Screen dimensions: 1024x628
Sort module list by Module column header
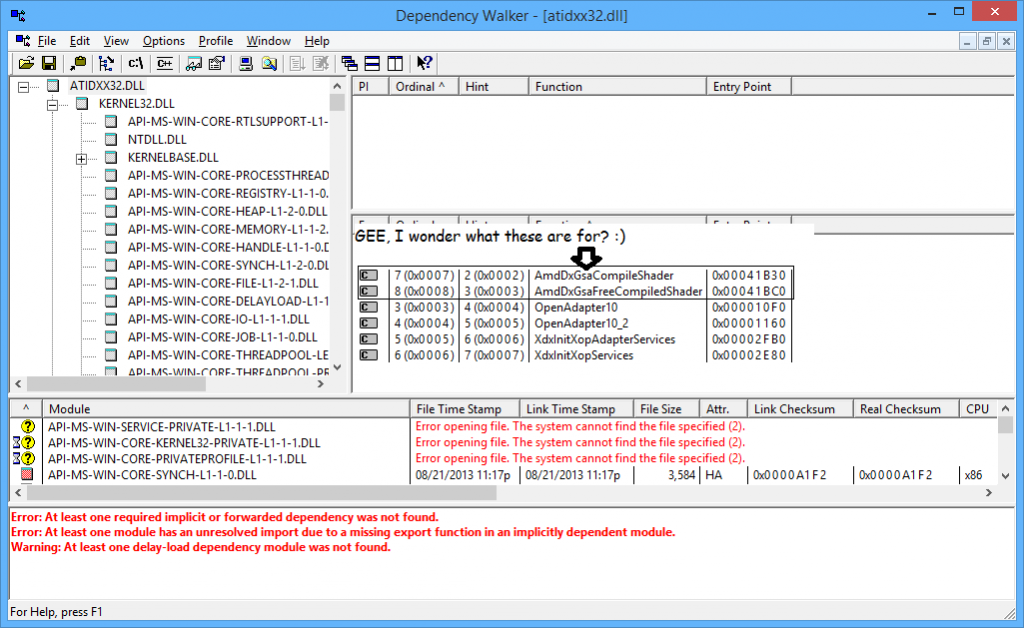225,409
